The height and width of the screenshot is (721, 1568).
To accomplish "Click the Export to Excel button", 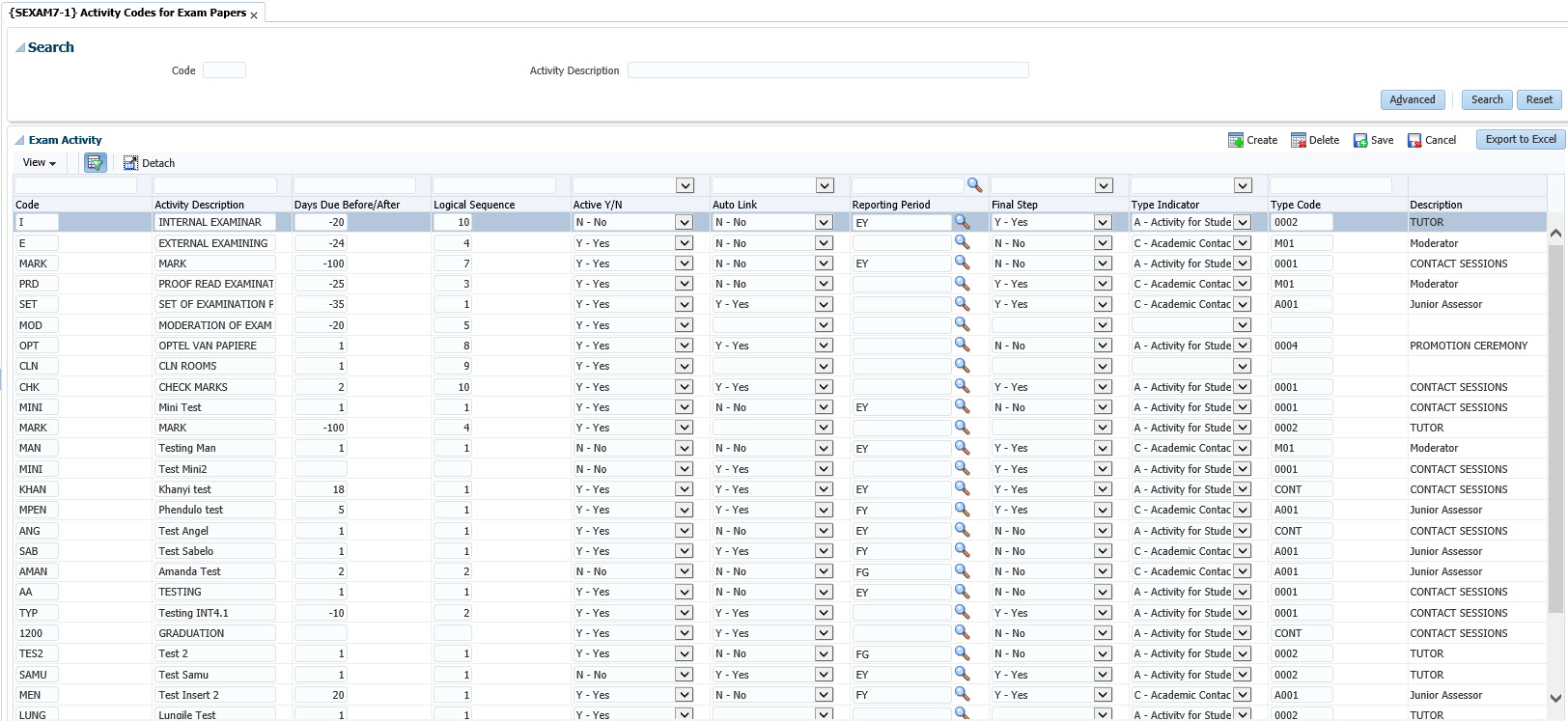I will click(1520, 139).
